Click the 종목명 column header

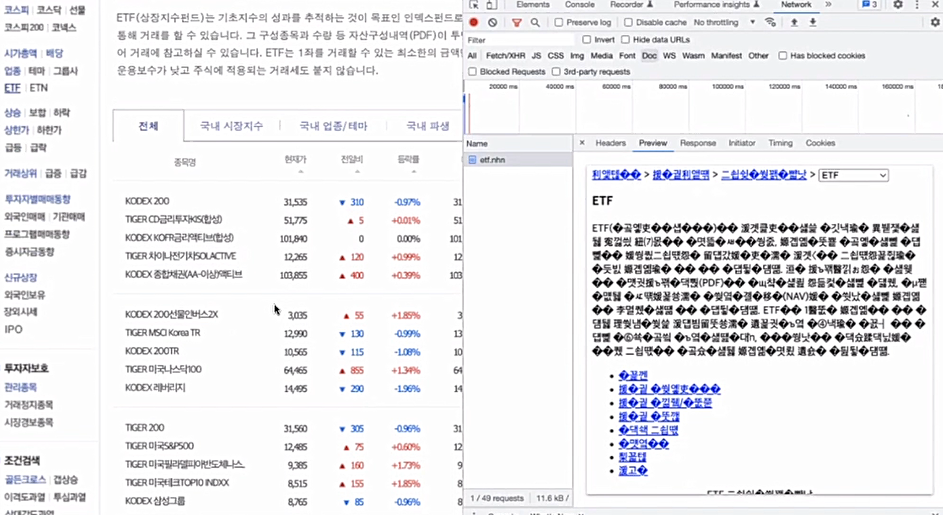185,162
